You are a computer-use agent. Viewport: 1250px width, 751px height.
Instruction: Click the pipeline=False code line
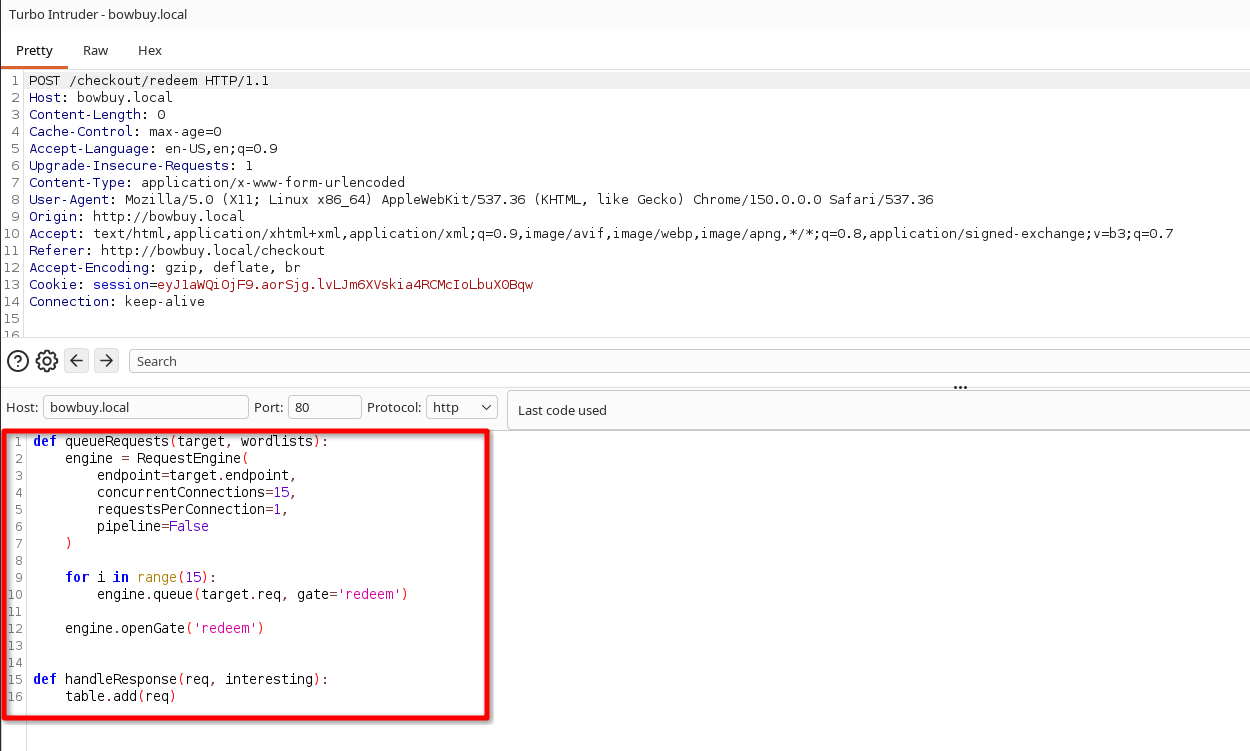(153, 526)
